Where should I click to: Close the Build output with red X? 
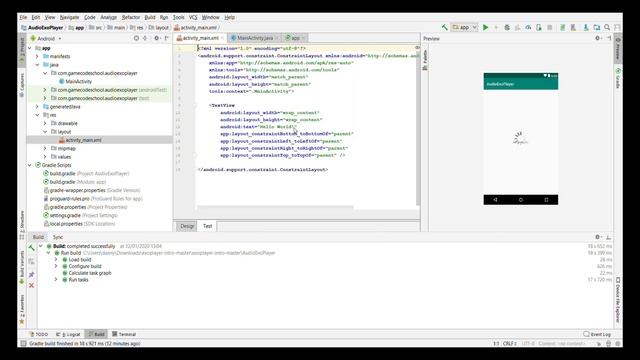tap(31, 285)
